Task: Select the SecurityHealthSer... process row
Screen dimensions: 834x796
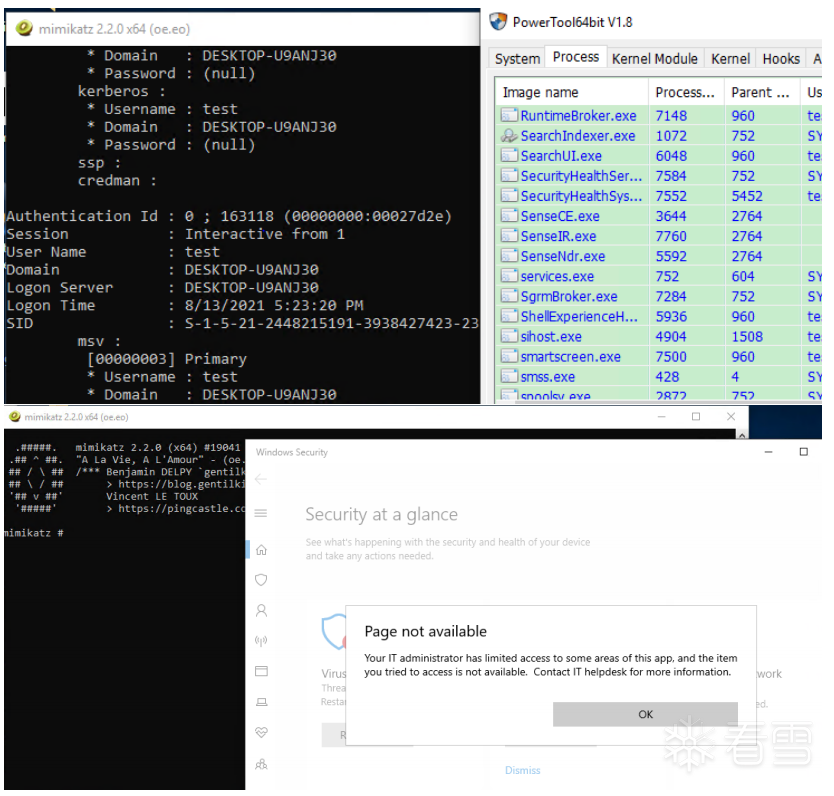Action: click(x=660, y=176)
